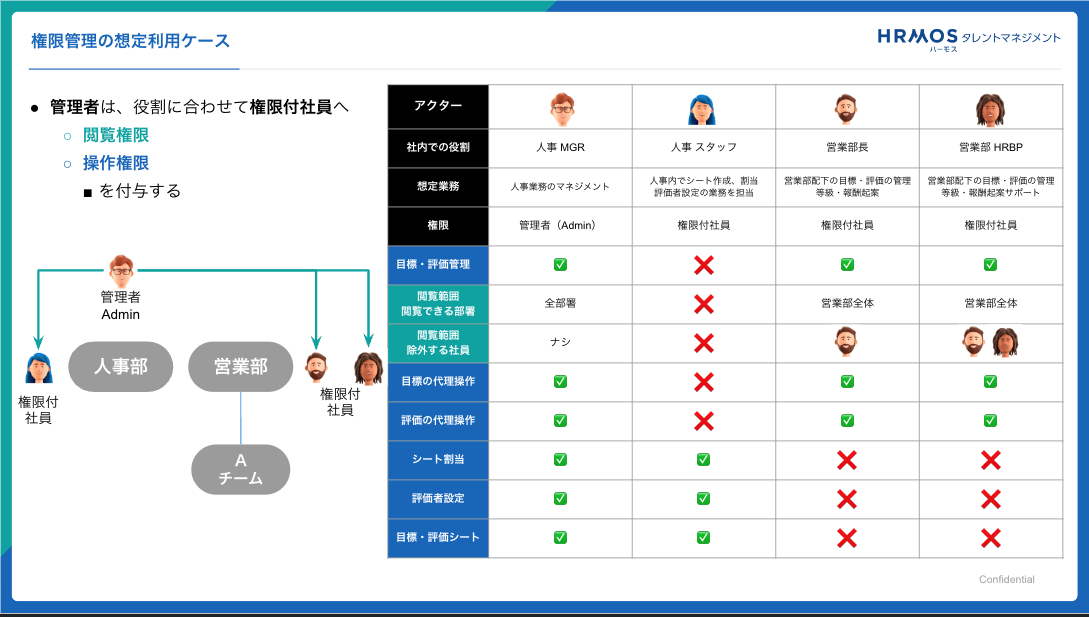Image resolution: width=1089 pixels, height=617 pixels.
Task: Click the 営業部 gray box in diagram
Action: tap(240, 367)
